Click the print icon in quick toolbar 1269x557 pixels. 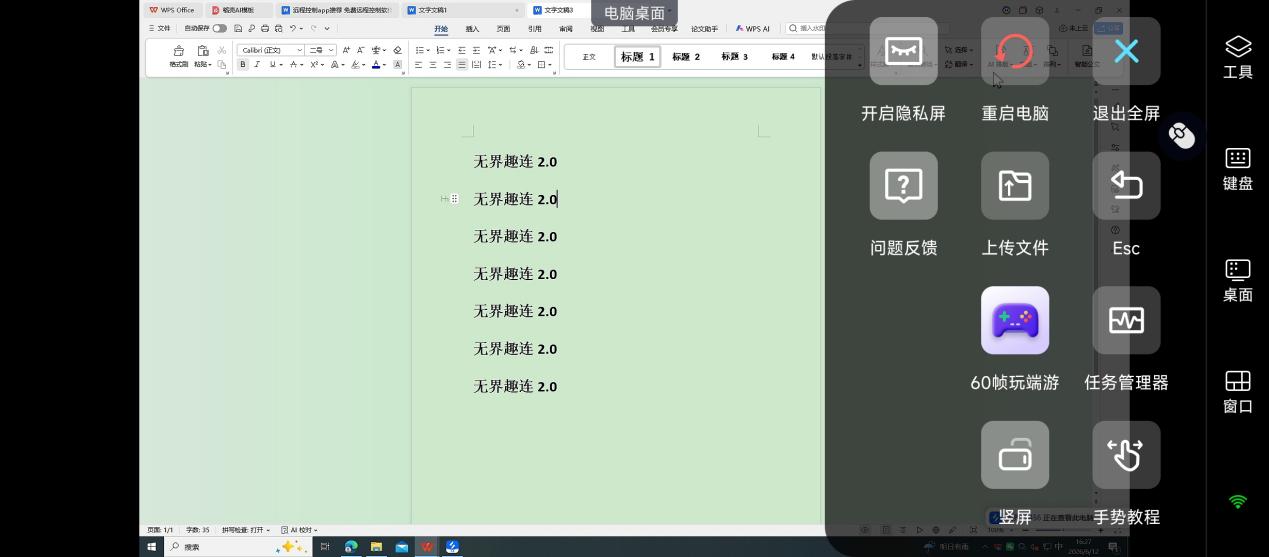point(264,28)
